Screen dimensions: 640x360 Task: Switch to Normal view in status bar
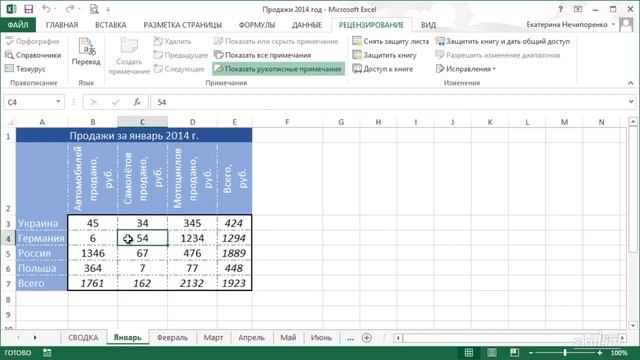[x=469, y=353]
